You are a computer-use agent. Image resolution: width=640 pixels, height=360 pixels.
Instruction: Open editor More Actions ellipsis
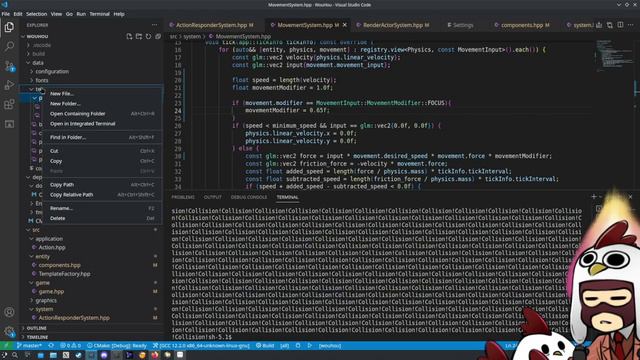(x=631, y=25)
